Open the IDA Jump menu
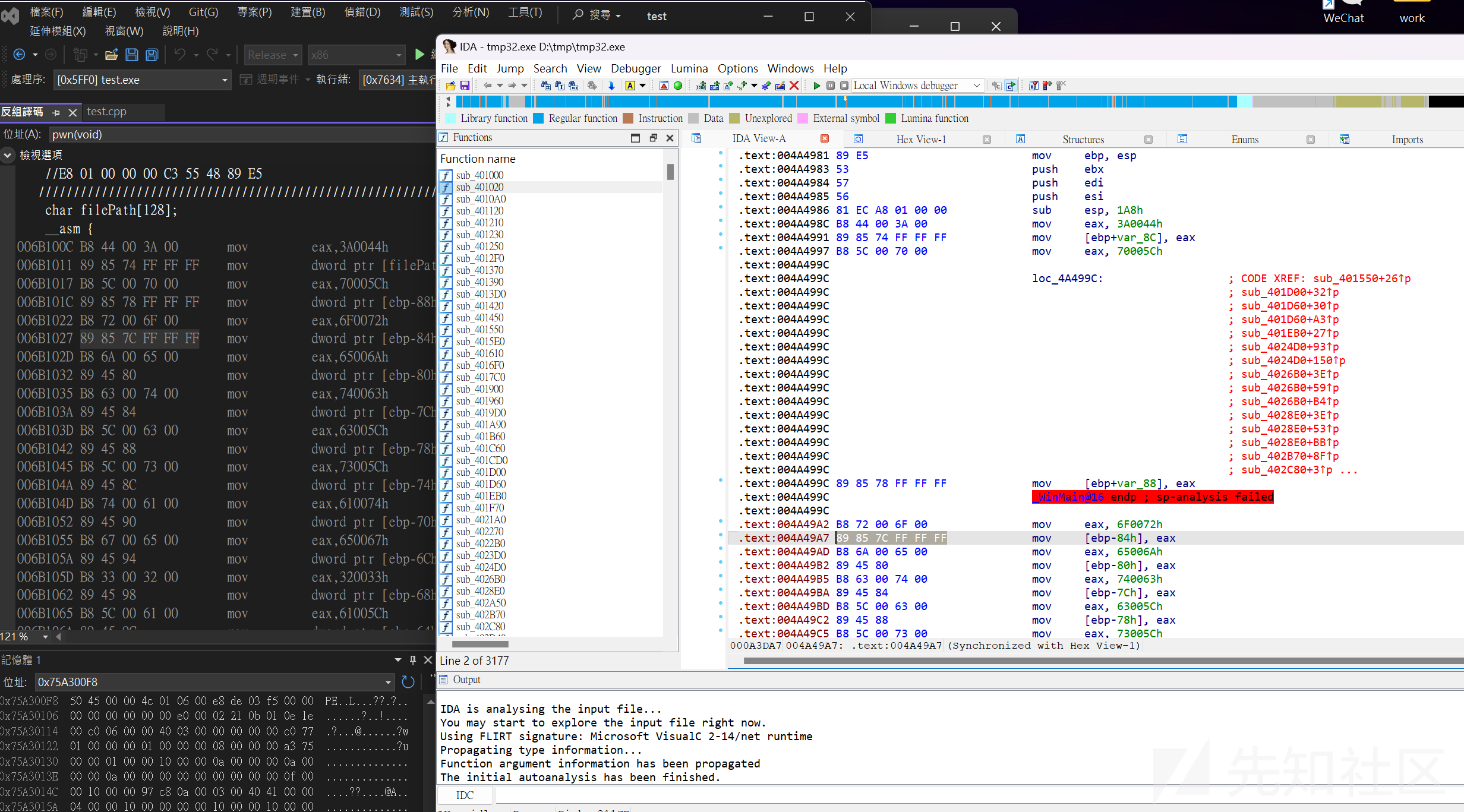 coord(510,68)
